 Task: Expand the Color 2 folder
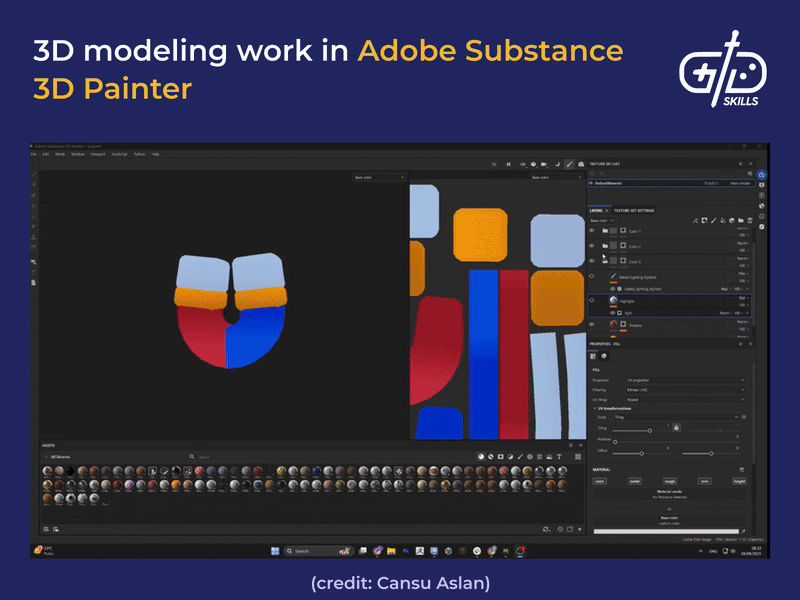coord(605,246)
